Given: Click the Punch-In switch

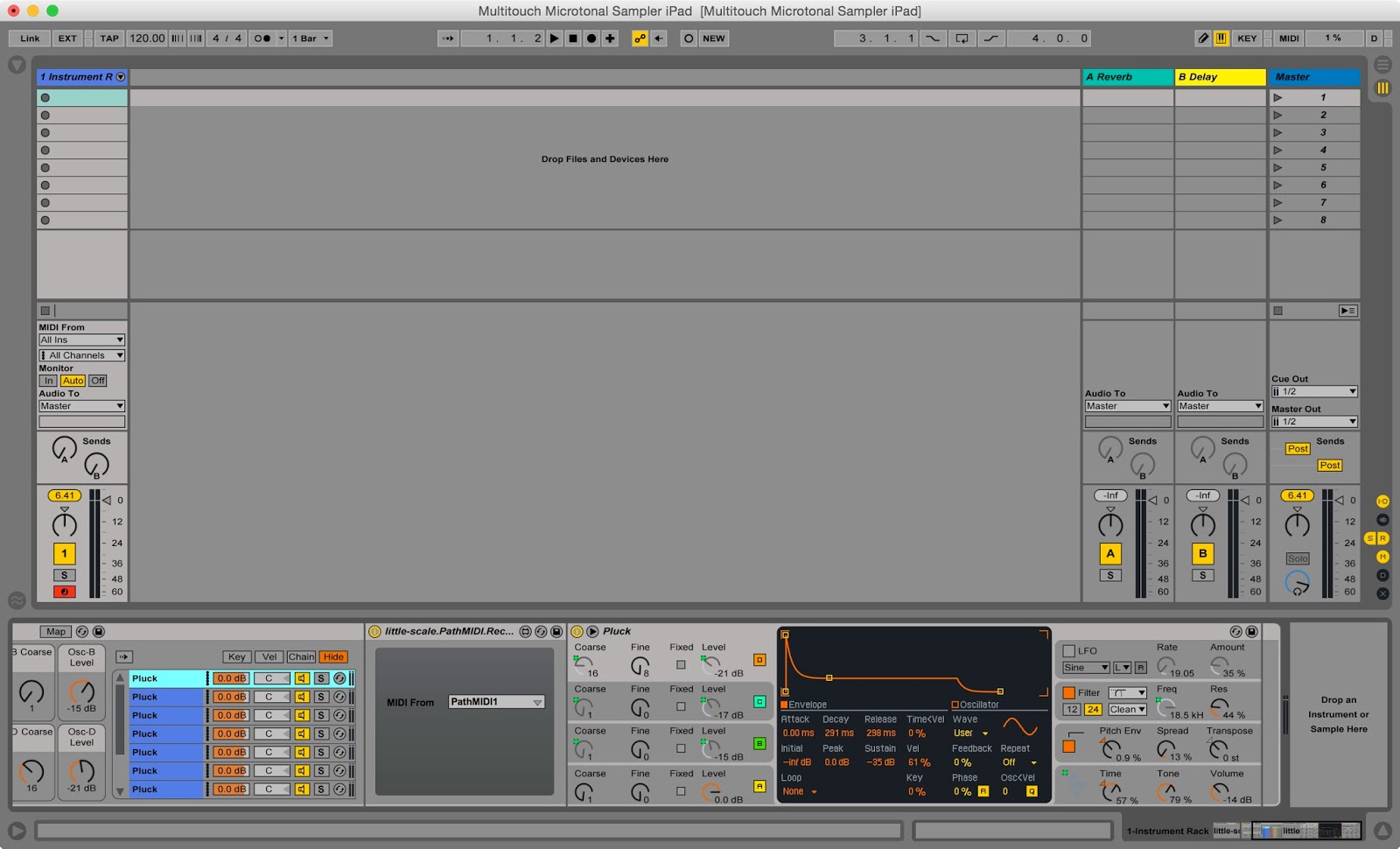Looking at the screenshot, I should 934,39.
